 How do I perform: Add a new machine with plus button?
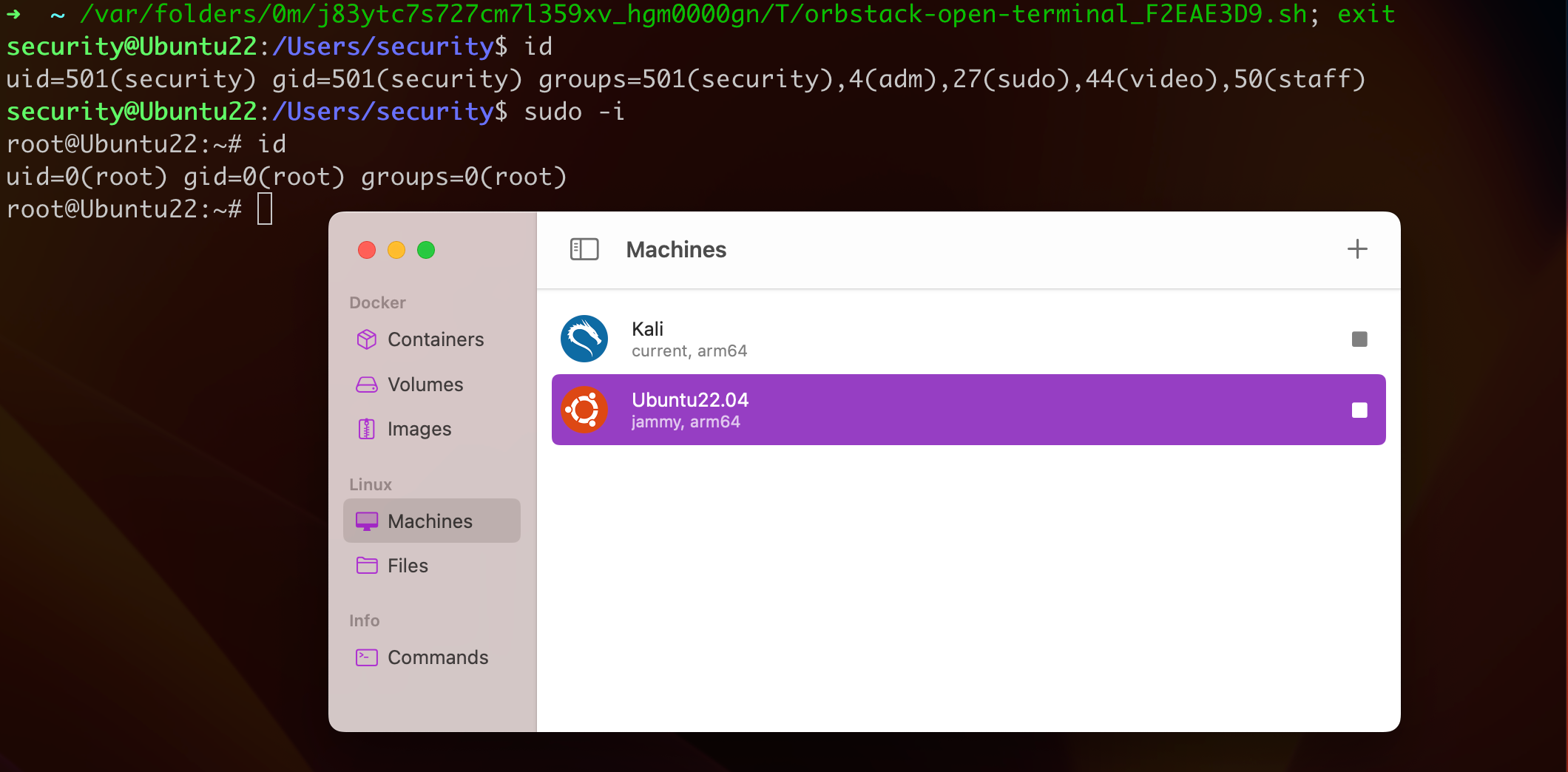pos(1357,249)
